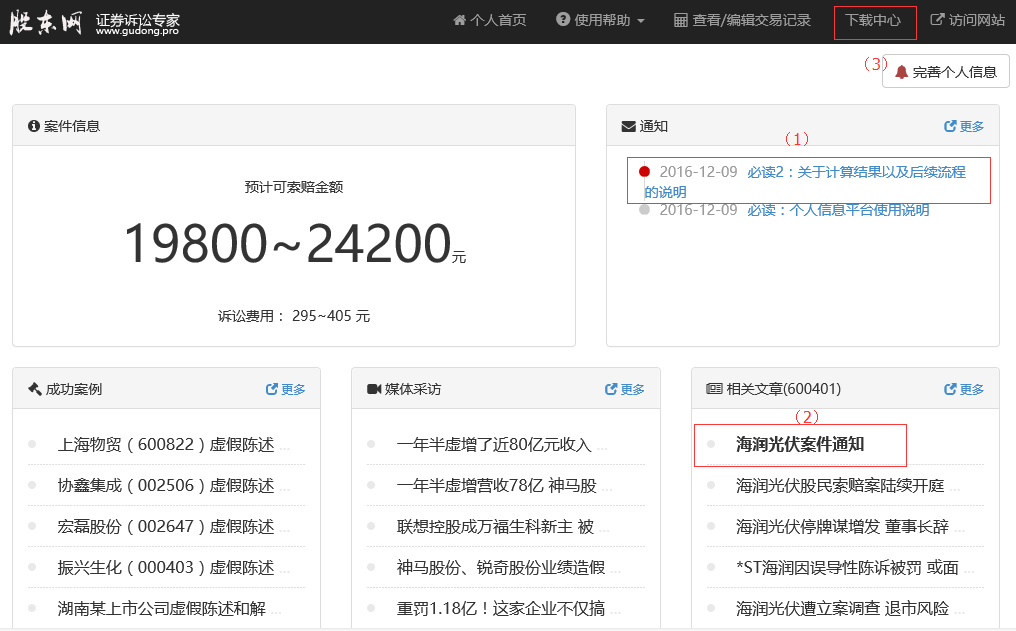The image size is (1016, 631).
Task: Expand the 使用帮助 dropdown menu
Action: click(600, 20)
